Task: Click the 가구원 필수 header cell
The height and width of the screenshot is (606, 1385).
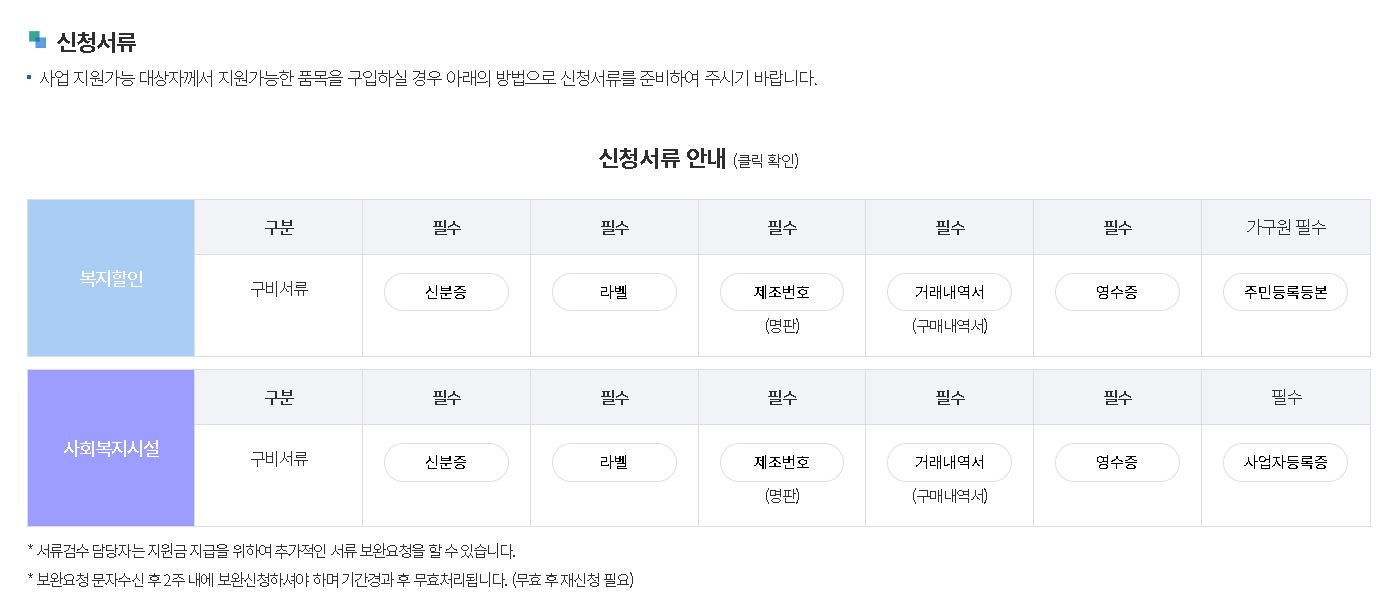Action: (x=1285, y=227)
